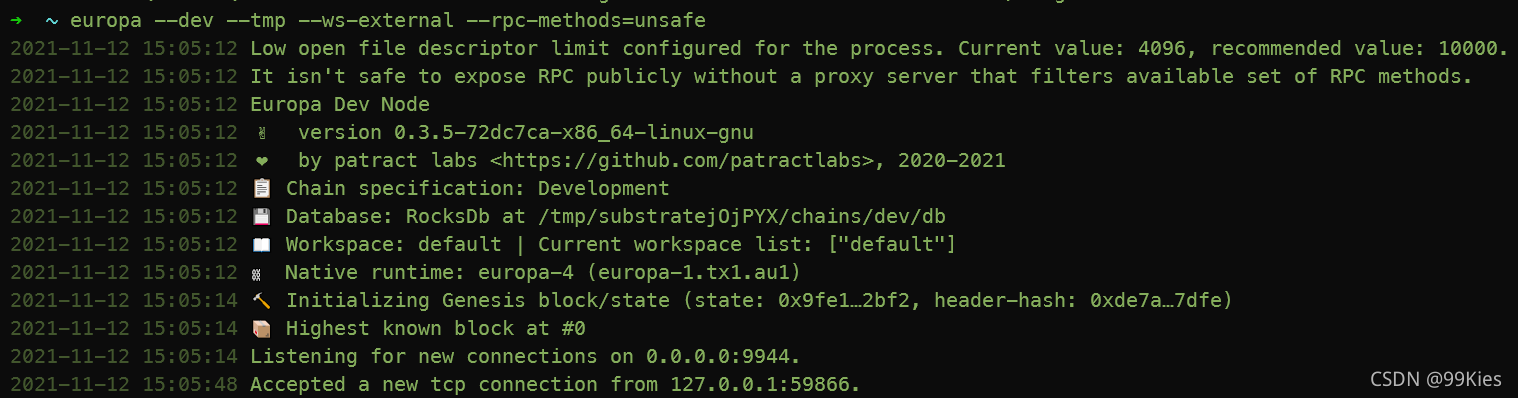Click the open book Workspace icon
The image size is (1518, 398).
click(x=263, y=244)
